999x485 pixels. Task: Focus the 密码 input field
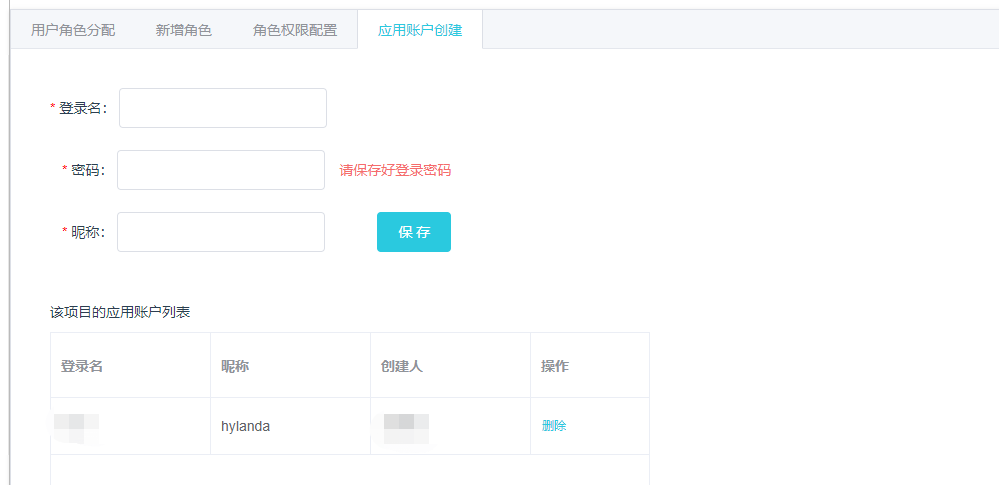221,170
